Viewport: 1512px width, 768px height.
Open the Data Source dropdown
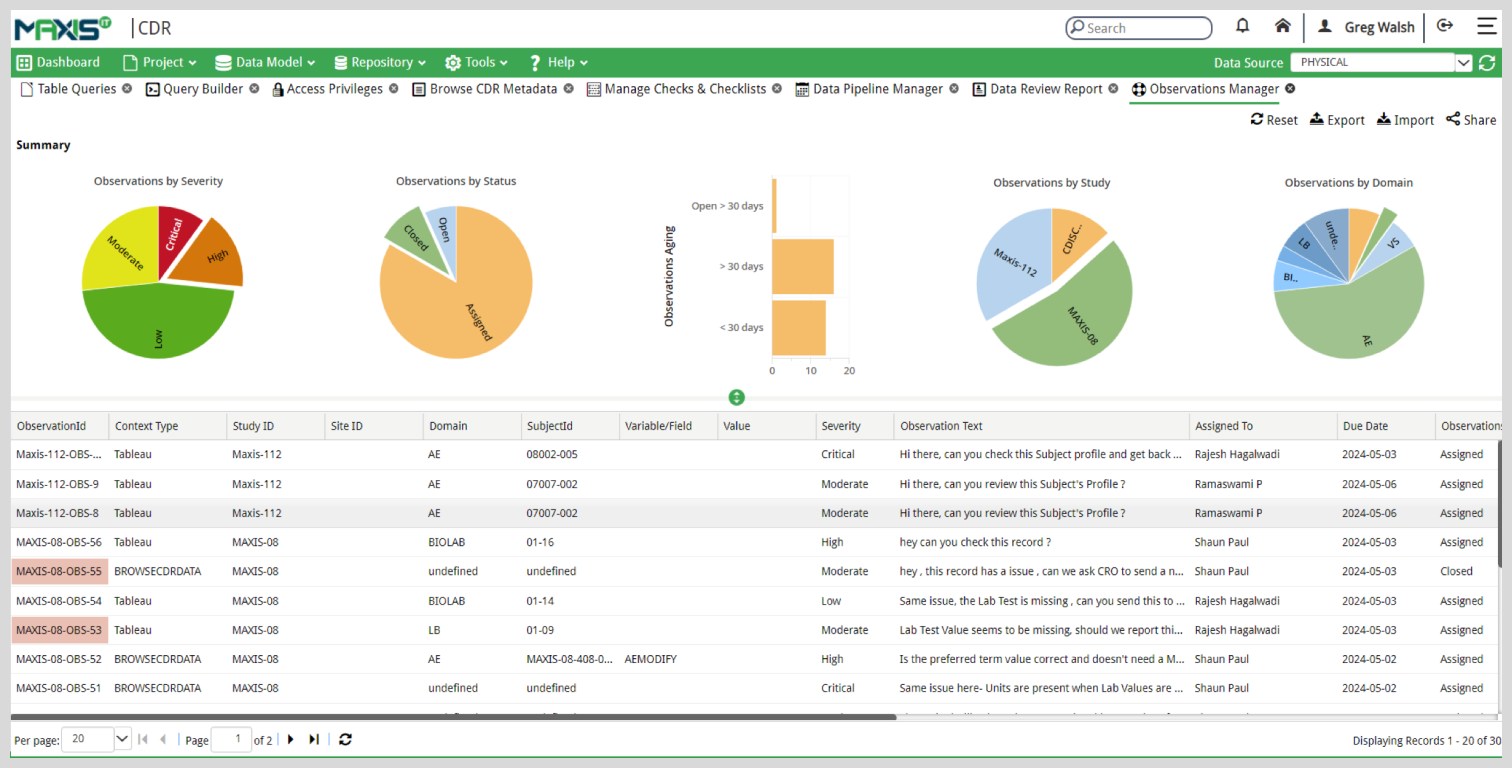(1464, 62)
